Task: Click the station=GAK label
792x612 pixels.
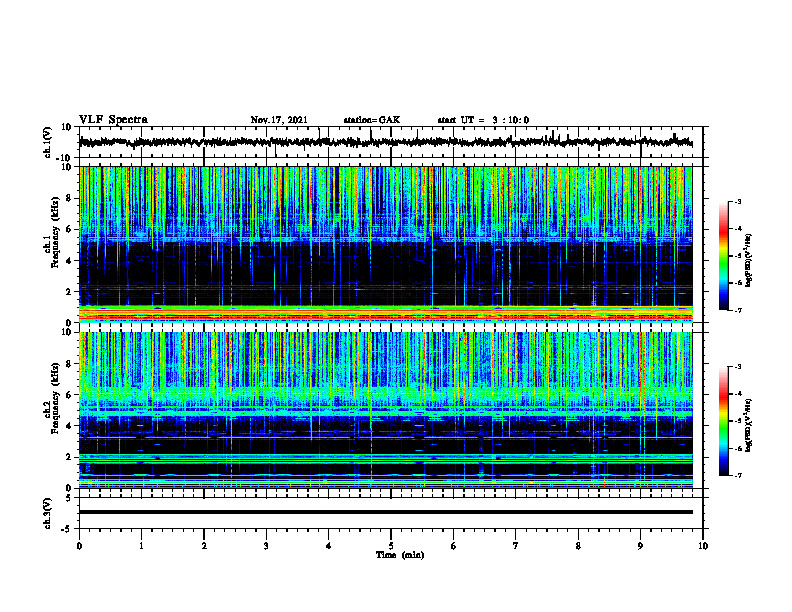Action: coord(372,120)
